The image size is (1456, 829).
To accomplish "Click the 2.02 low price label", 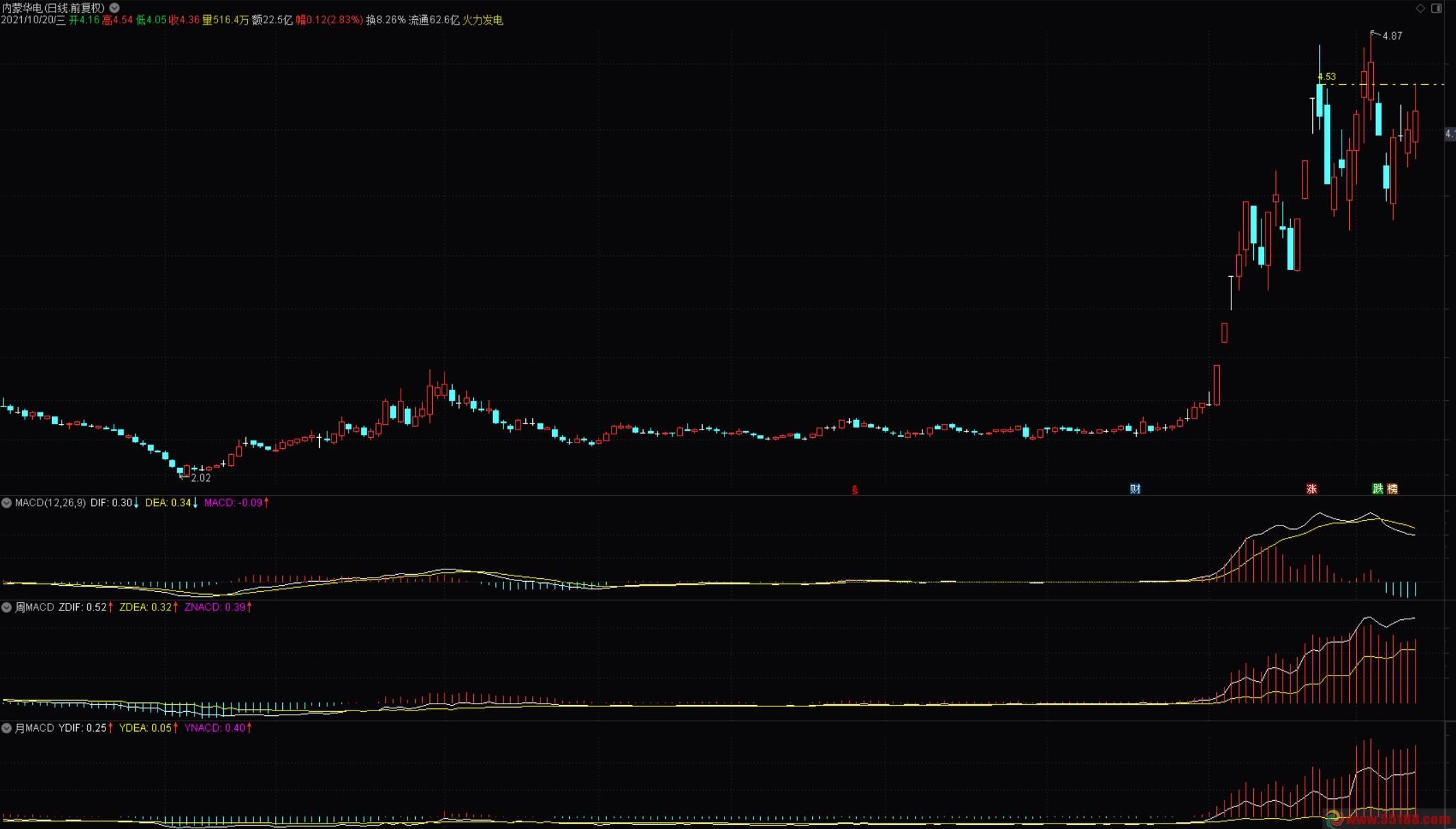I will tap(201, 478).
